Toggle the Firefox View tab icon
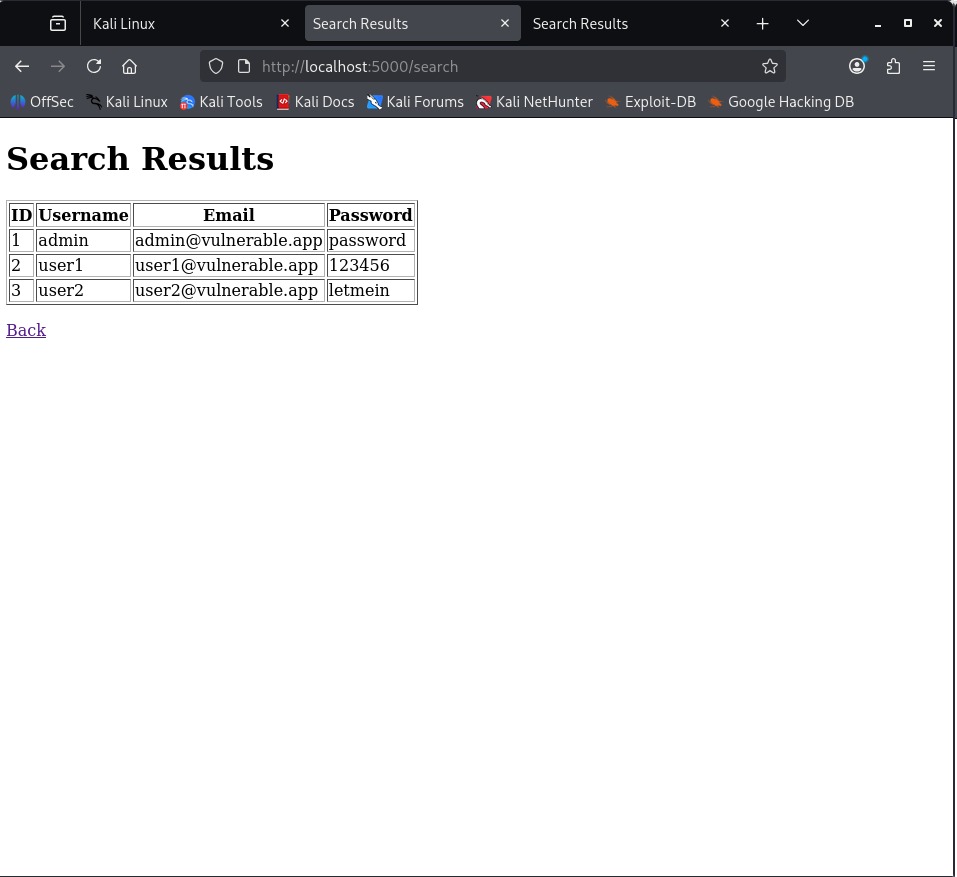 pyautogui.click(x=58, y=23)
